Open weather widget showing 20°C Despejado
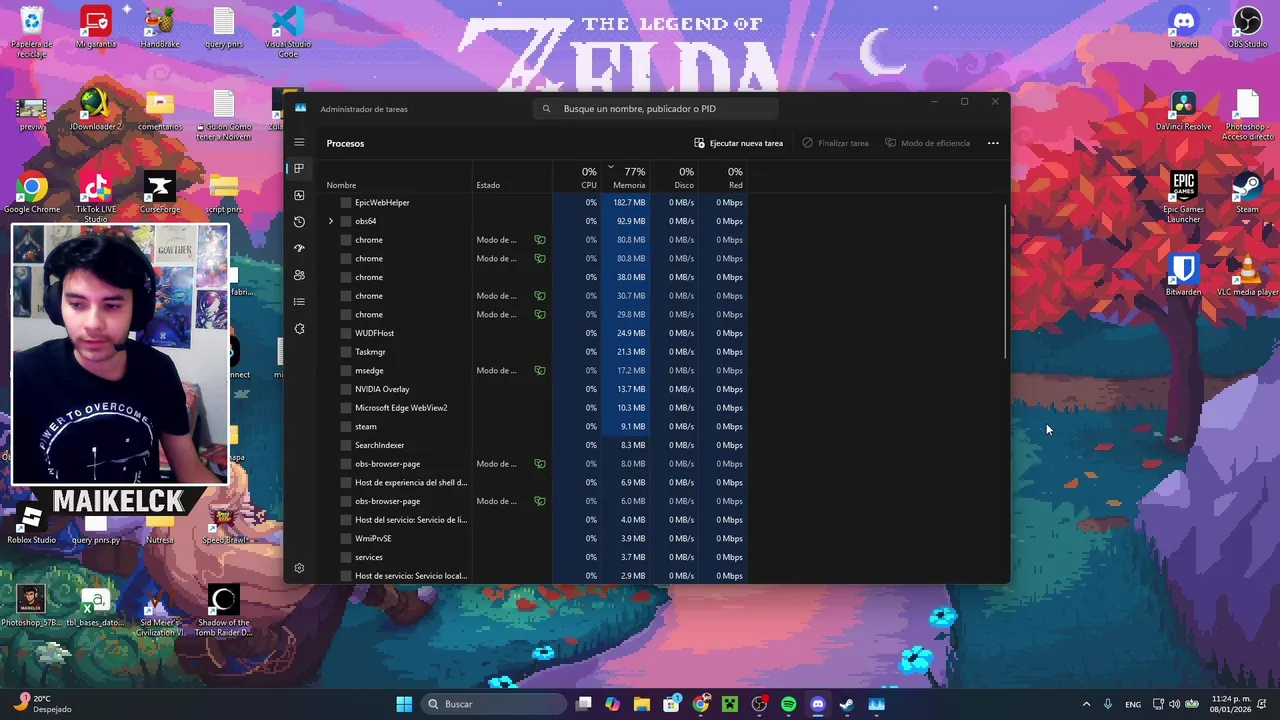Screen dimensions: 1280x720 click(x=42, y=704)
